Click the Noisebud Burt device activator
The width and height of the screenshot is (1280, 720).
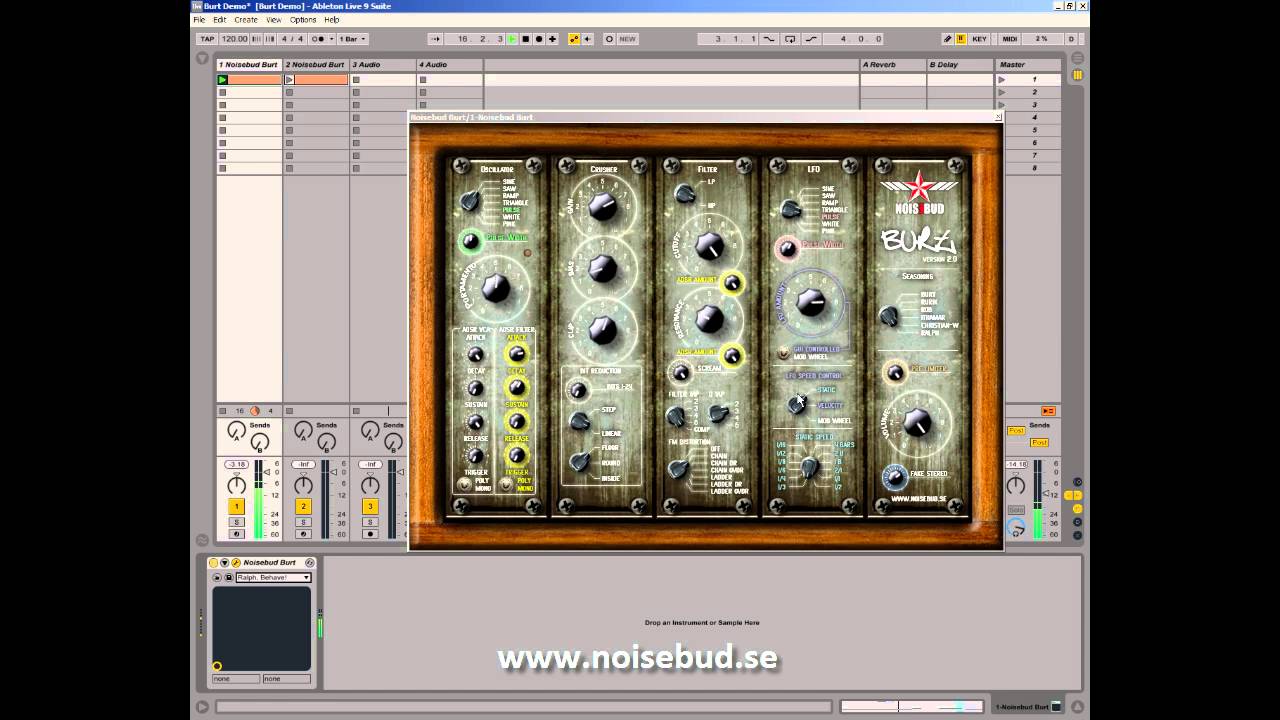[214, 563]
